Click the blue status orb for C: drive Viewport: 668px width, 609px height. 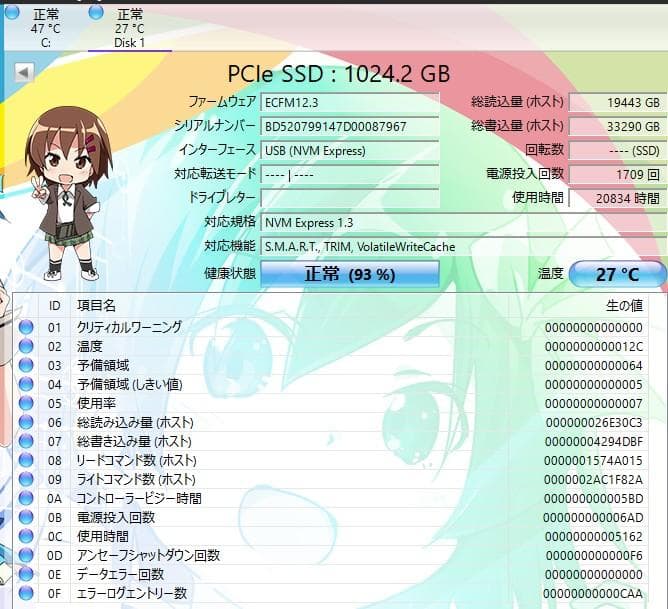tap(12, 13)
